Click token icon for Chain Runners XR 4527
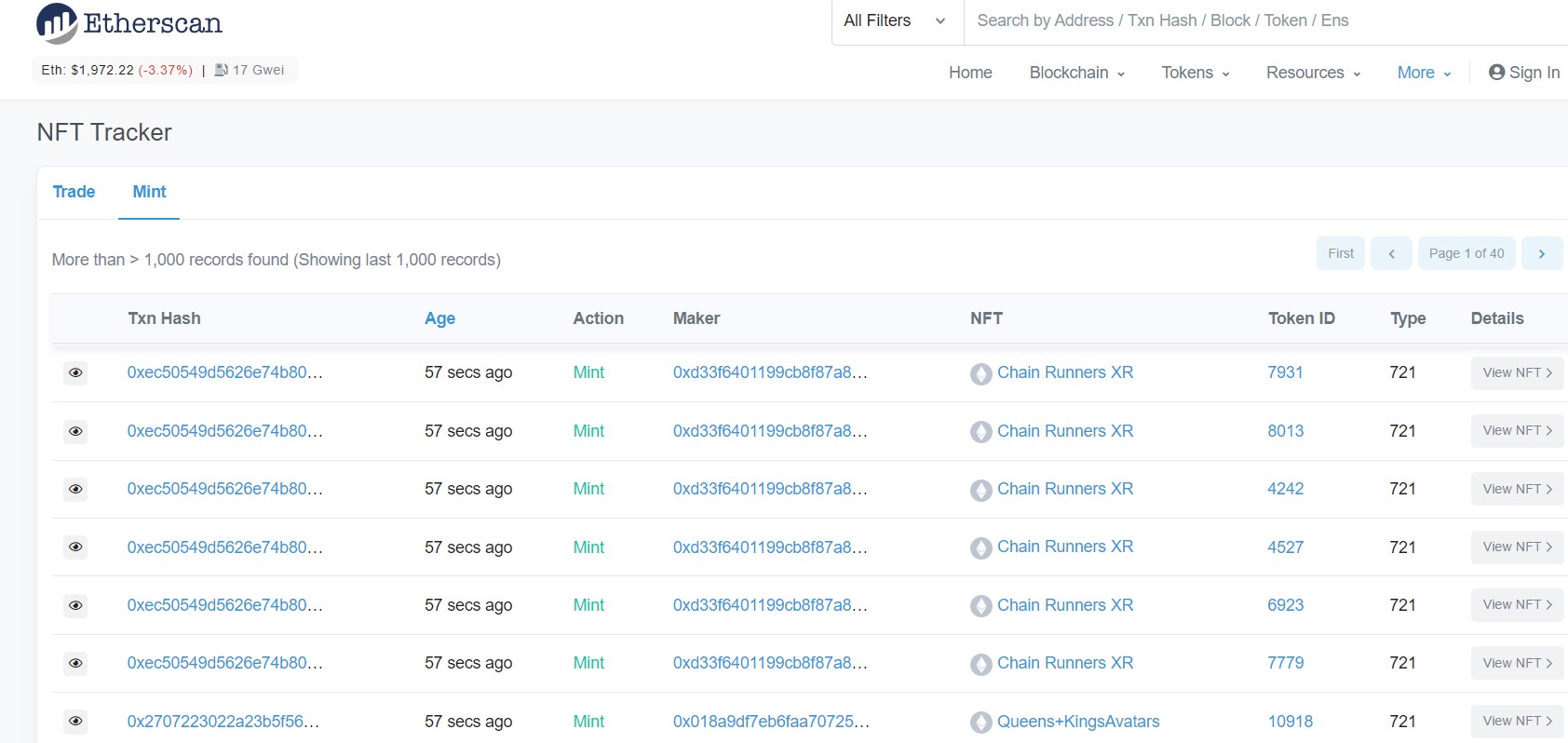Image resolution: width=1568 pixels, height=743 pixels. click(980, 548)
